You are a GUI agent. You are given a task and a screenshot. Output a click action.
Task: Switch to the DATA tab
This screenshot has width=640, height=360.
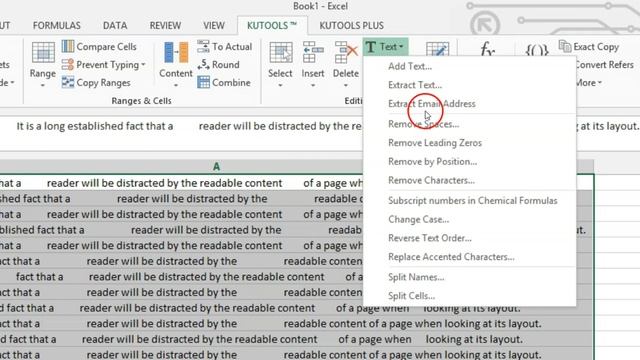[x=115, y=25]
